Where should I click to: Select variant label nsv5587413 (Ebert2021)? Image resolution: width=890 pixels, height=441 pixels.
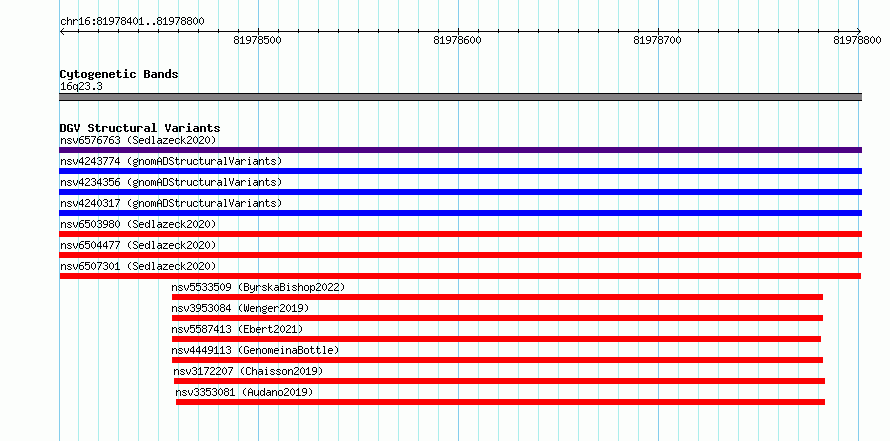pos(237,329)
